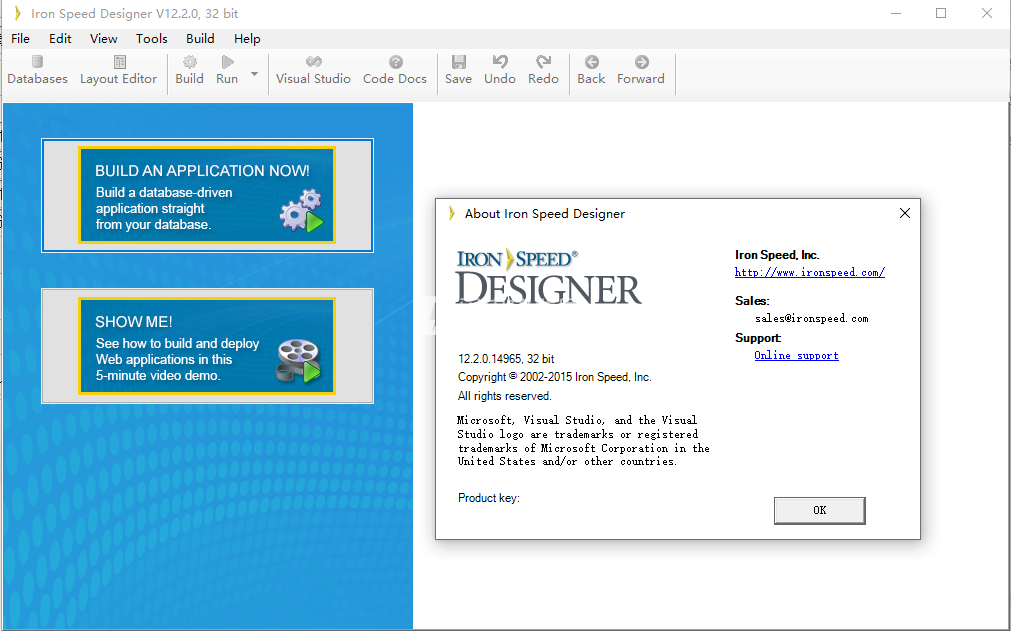The width and height of the screenshot is (1011, 631).
Task: Close the About Iron Speed Designer dialog
Action: pyautogui.click(x=905, y=213)
